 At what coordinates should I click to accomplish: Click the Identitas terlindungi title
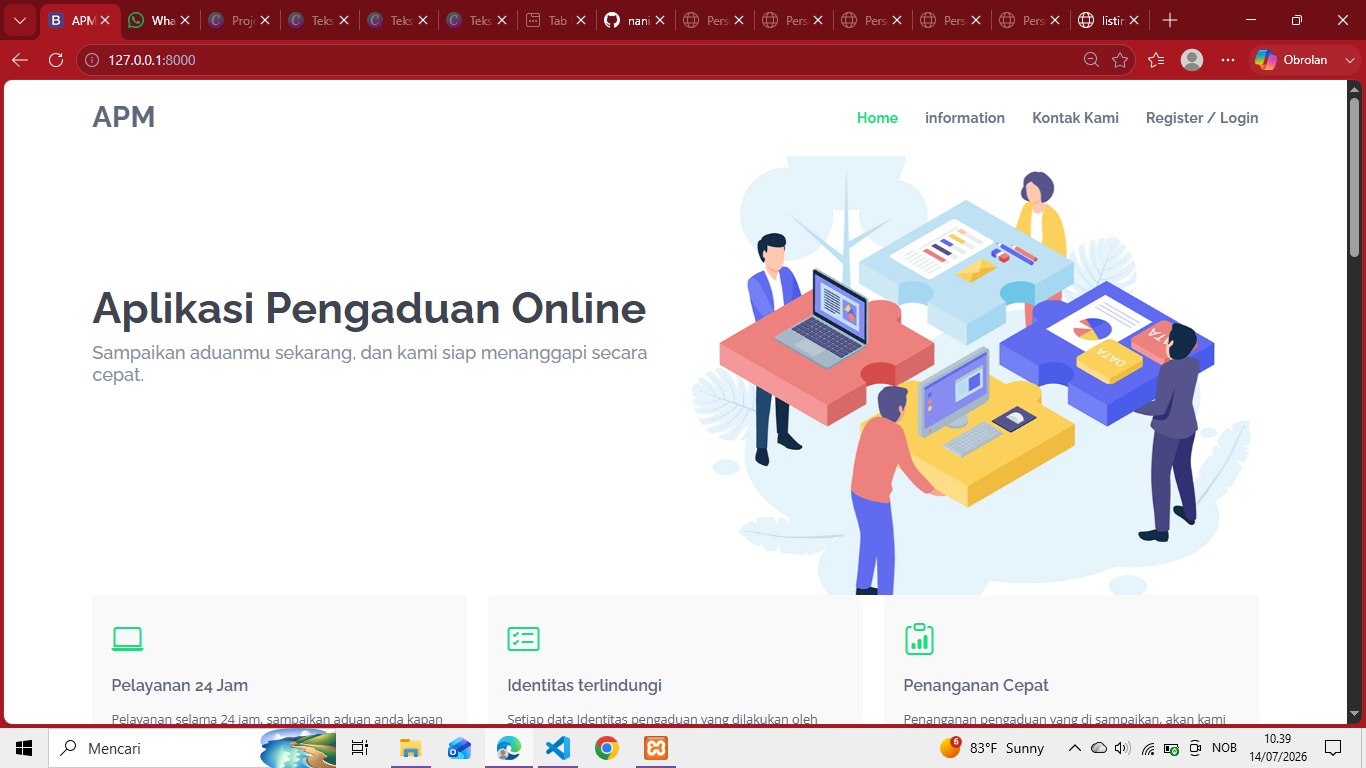tap(584, 685)
